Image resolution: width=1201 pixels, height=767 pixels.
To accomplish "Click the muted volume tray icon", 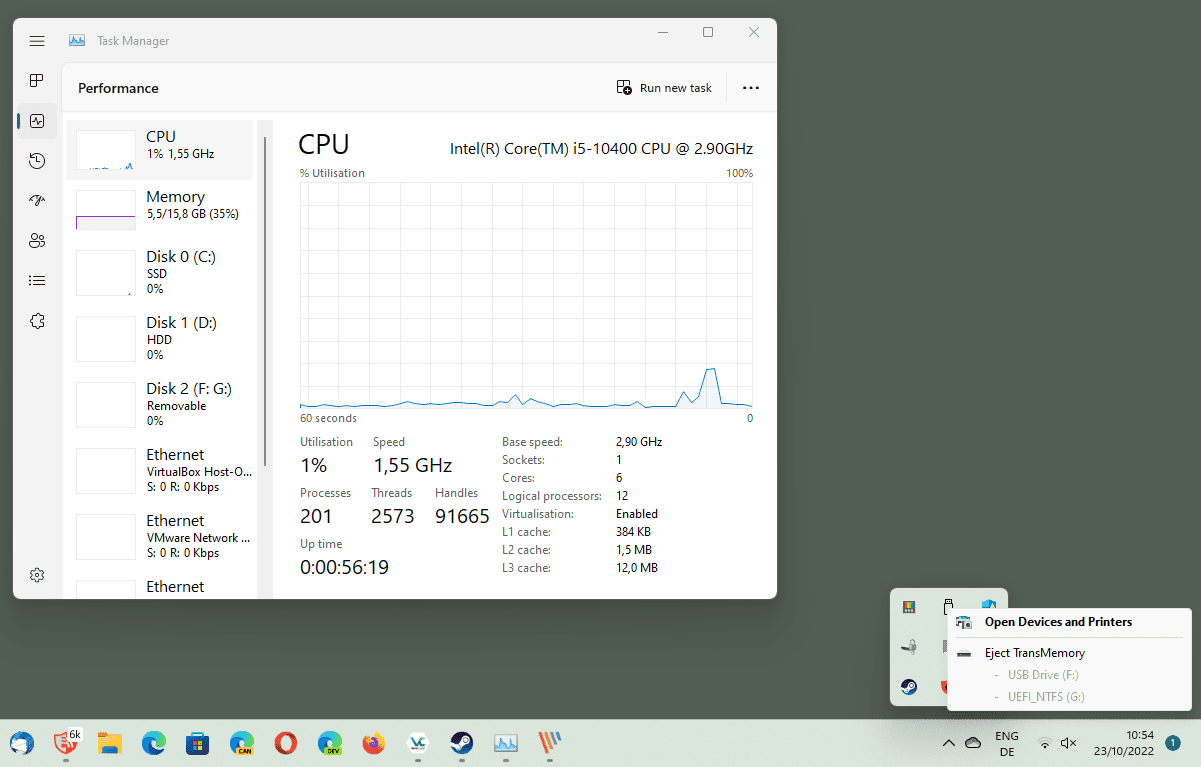I will click(1068, 742).
